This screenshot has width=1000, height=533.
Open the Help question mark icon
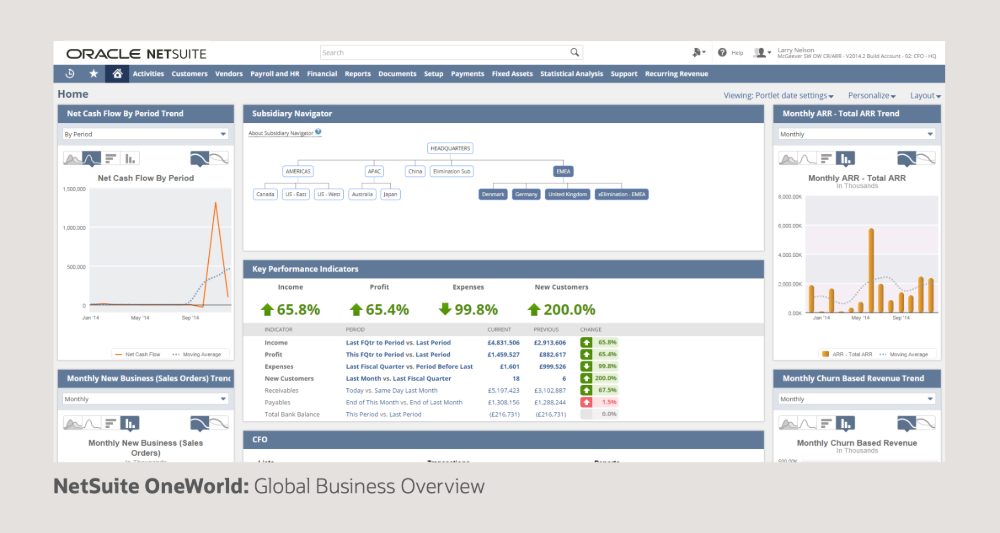pos(722,53)
